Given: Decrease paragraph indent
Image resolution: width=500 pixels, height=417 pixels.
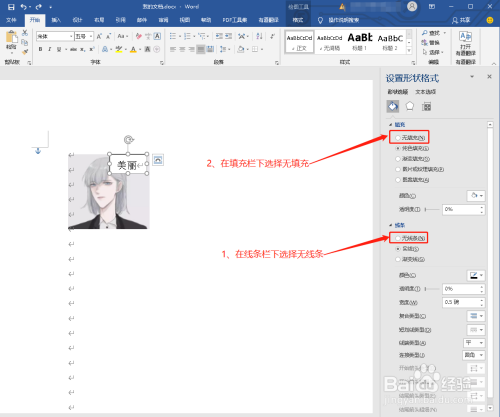Looking at the screenshot, I should click(x=219, y=36).
